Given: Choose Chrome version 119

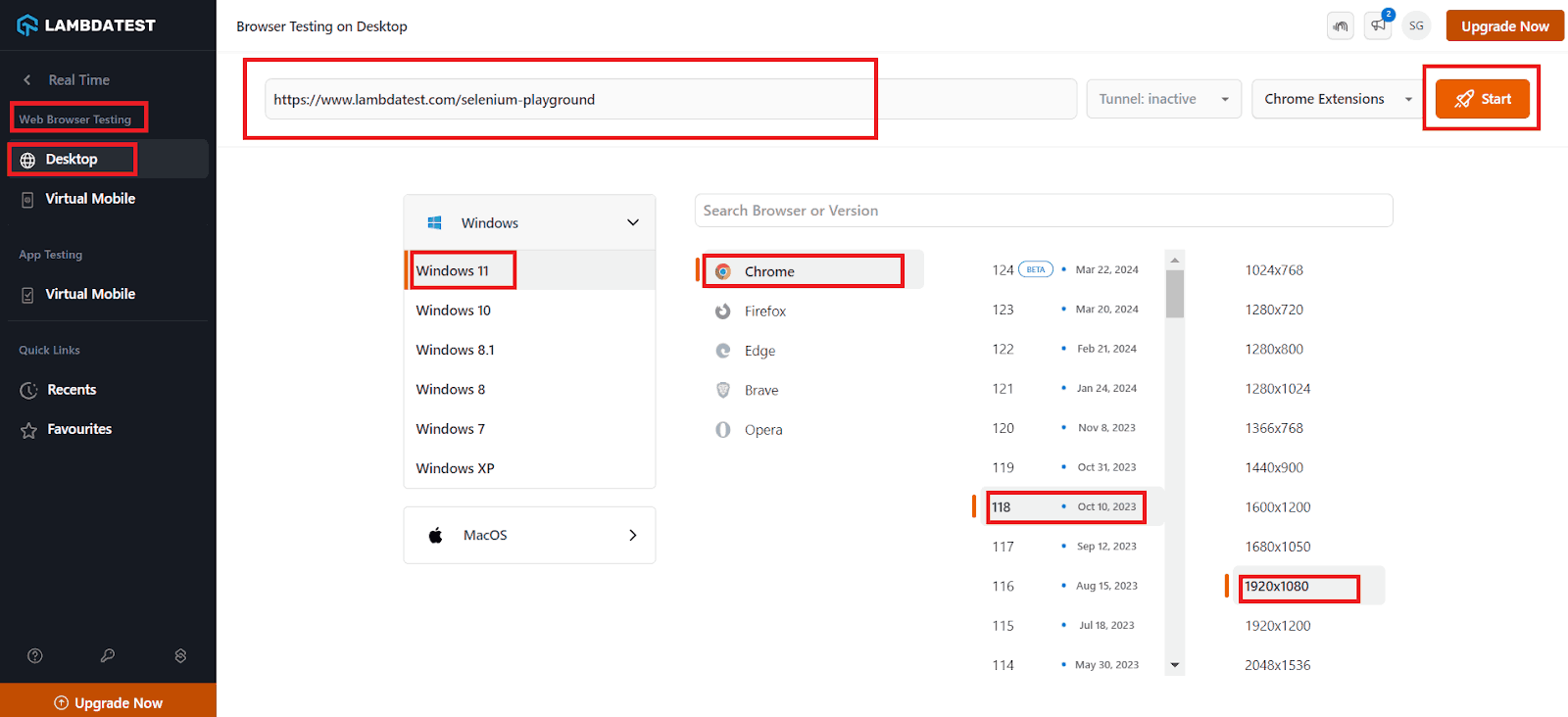Looking at the screenshot, I should [x=1065, y=467].
